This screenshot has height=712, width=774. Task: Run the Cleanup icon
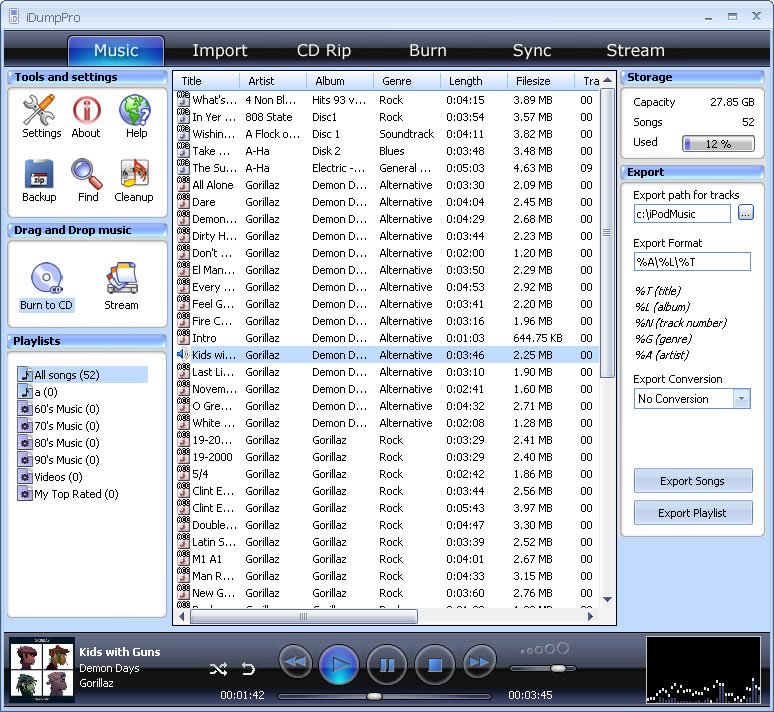[133, 176]
